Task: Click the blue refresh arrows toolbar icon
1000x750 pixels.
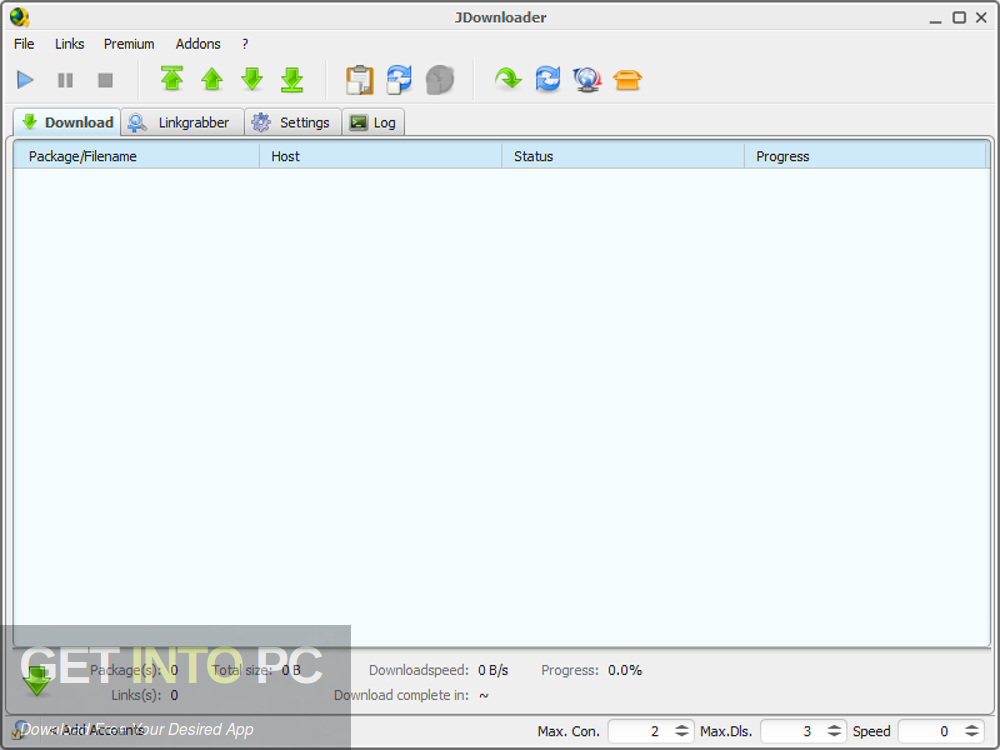Action: click(x=548, y=79)
